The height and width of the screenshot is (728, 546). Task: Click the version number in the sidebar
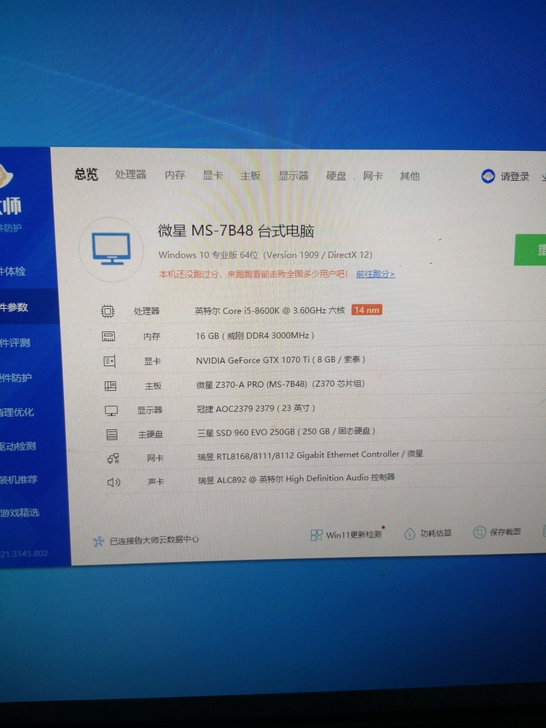[x=24, y=553]
